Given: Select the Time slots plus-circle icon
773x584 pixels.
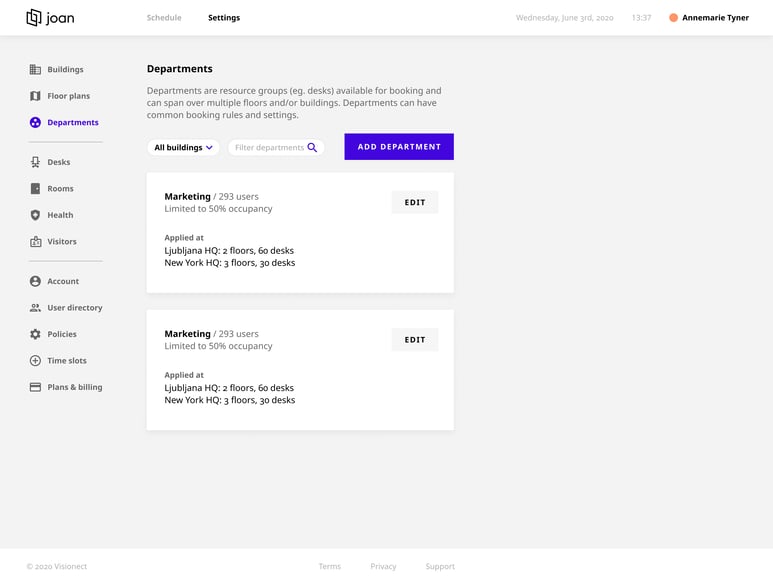Looking at the screenshot, I should click(x=35, y=361).
